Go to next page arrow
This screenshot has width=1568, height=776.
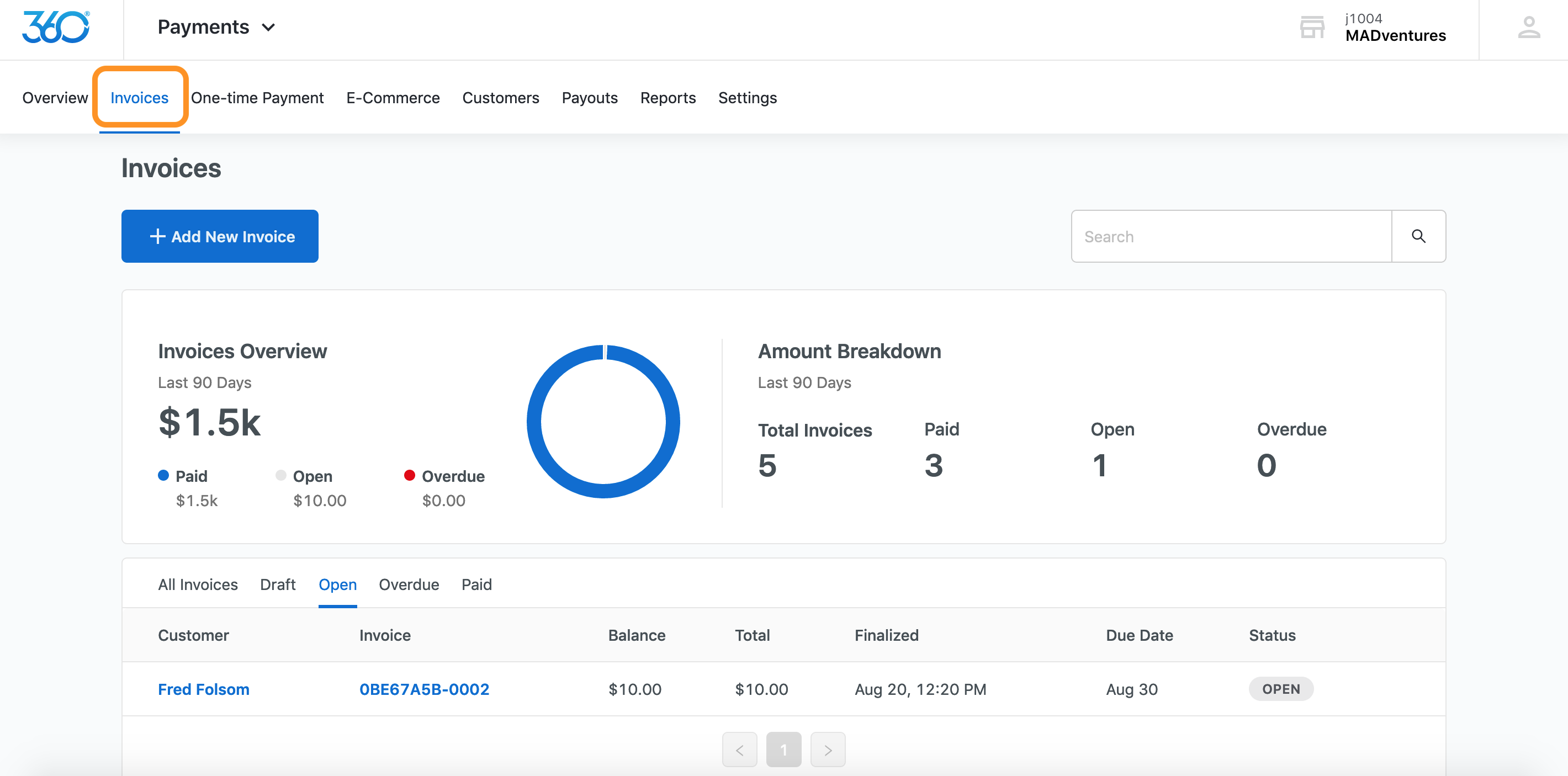(x=827, y=749)
